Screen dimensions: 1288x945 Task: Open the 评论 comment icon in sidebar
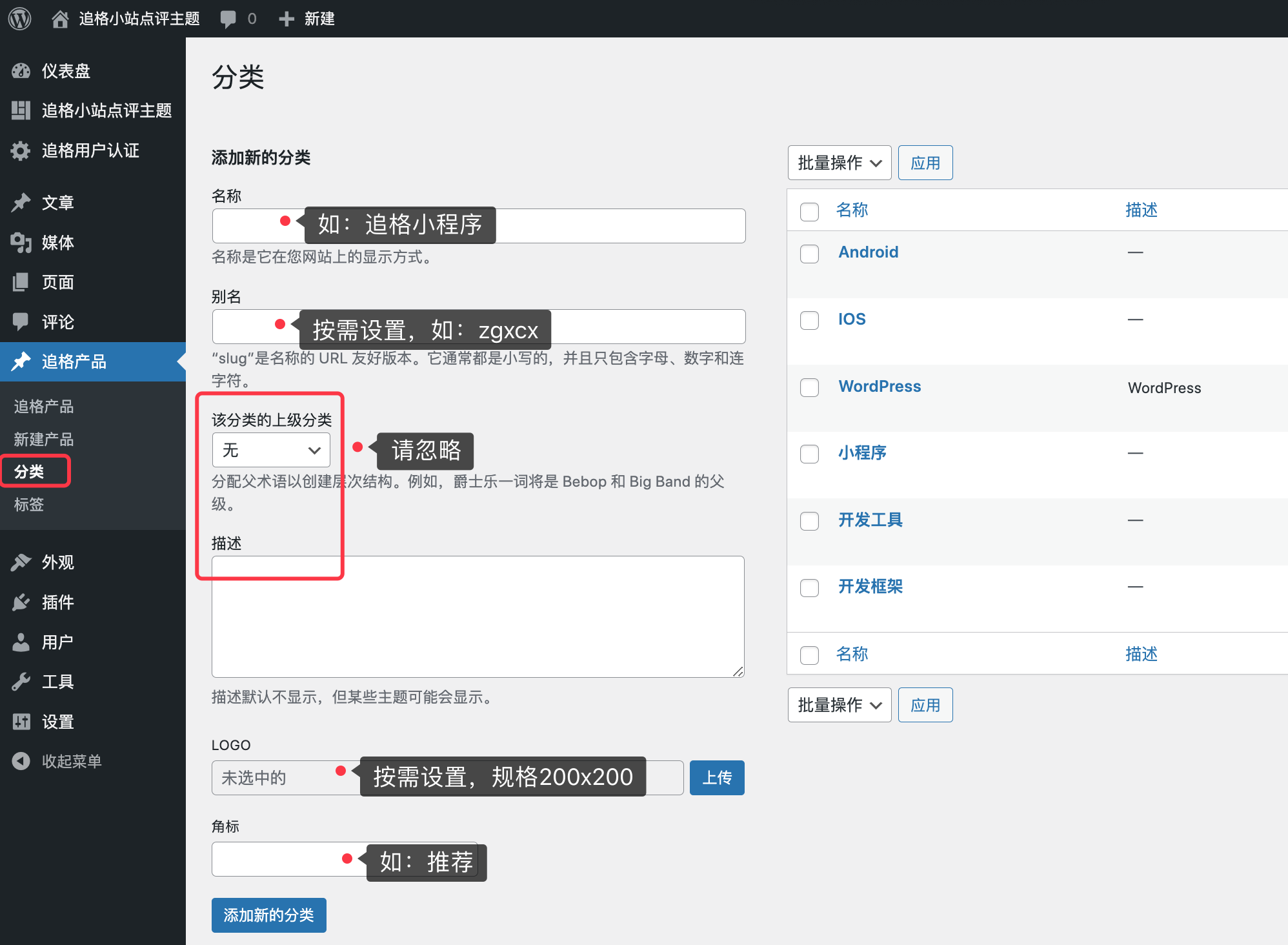tap(21, 321)
